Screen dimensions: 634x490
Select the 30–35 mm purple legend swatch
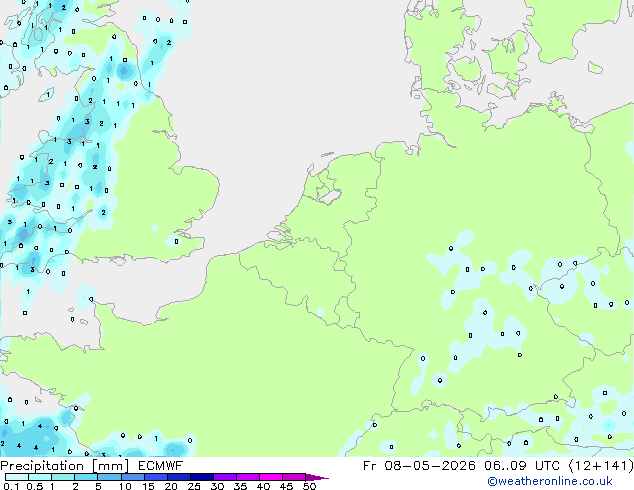coord(225,477)
